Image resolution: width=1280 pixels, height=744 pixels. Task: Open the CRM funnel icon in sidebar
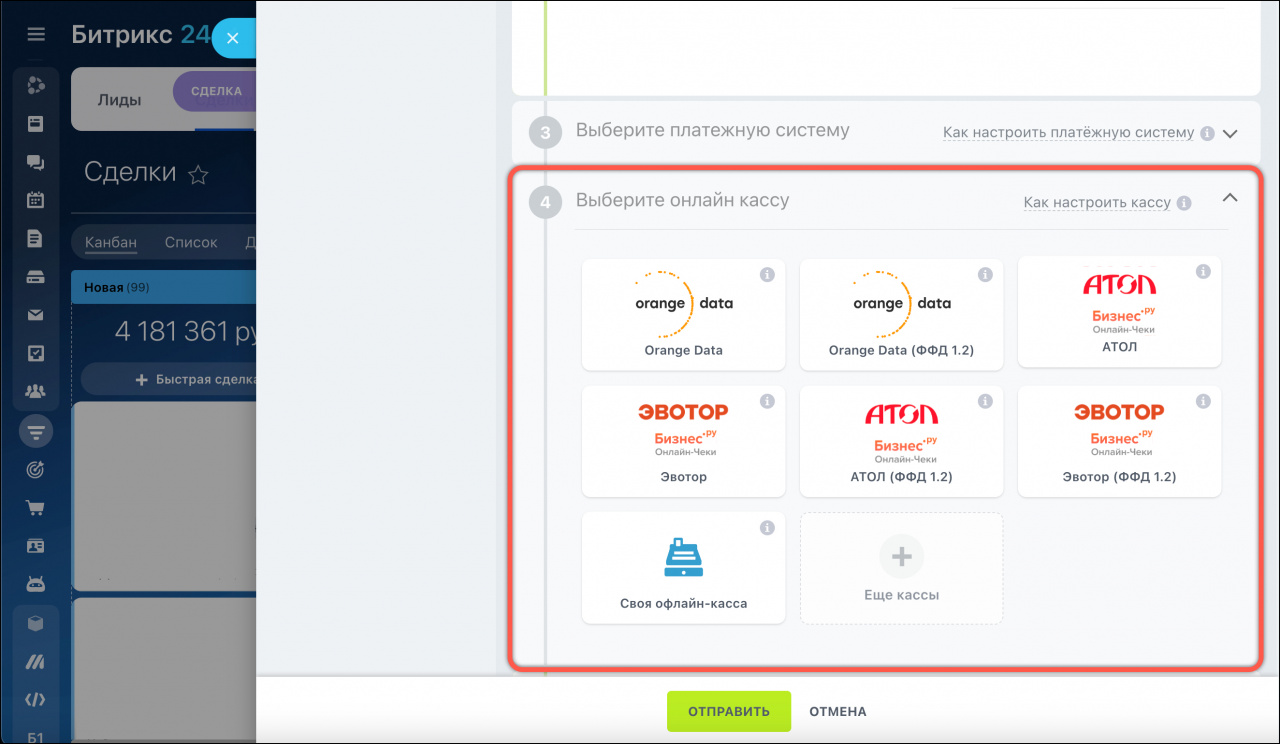[35, 432]
